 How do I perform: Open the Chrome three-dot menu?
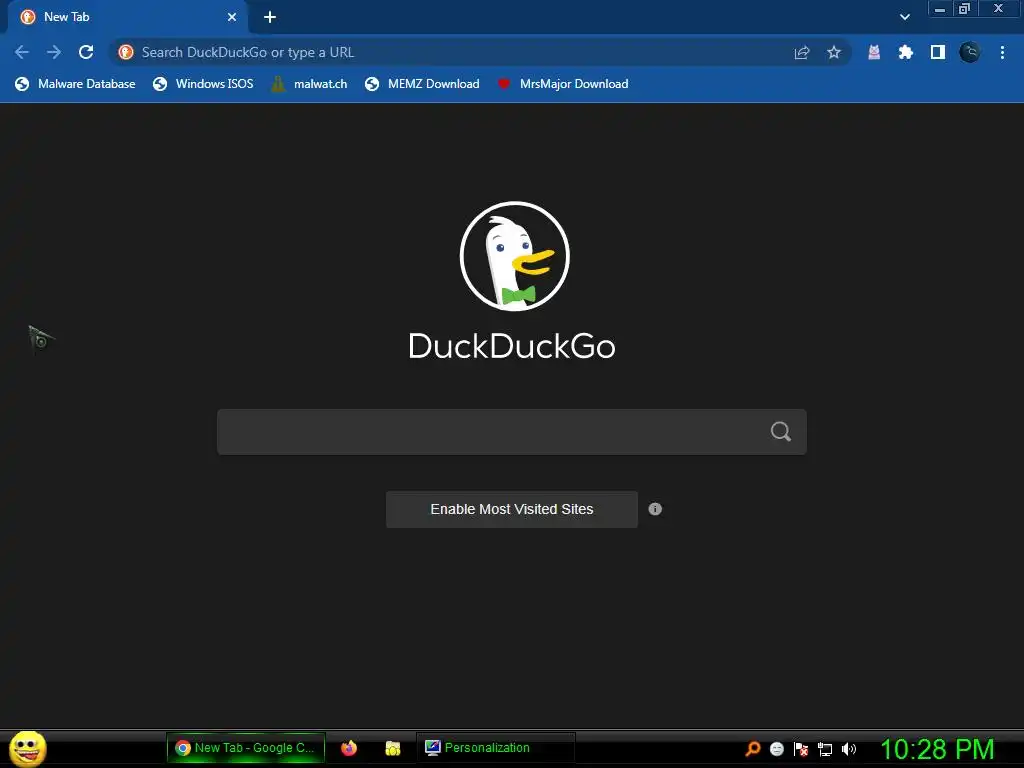pyautogui.click(x=1002, y=52)
